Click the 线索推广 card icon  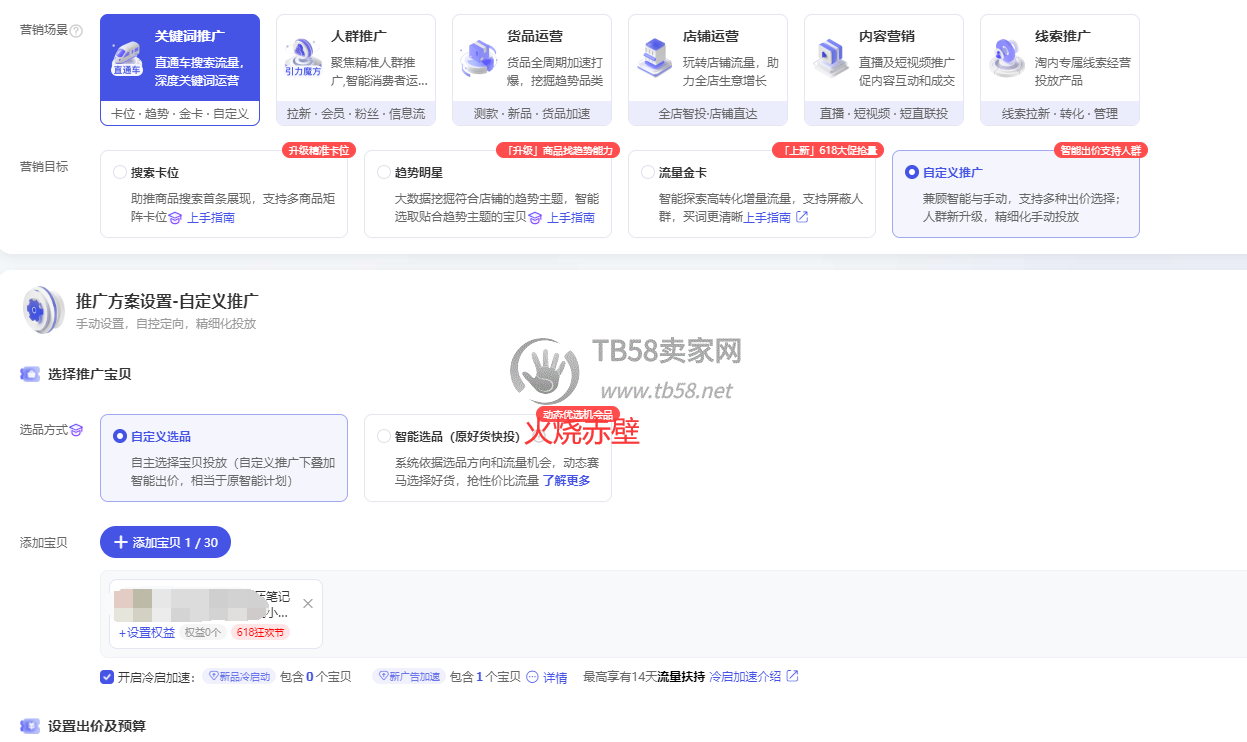[x=1007, y=58]
